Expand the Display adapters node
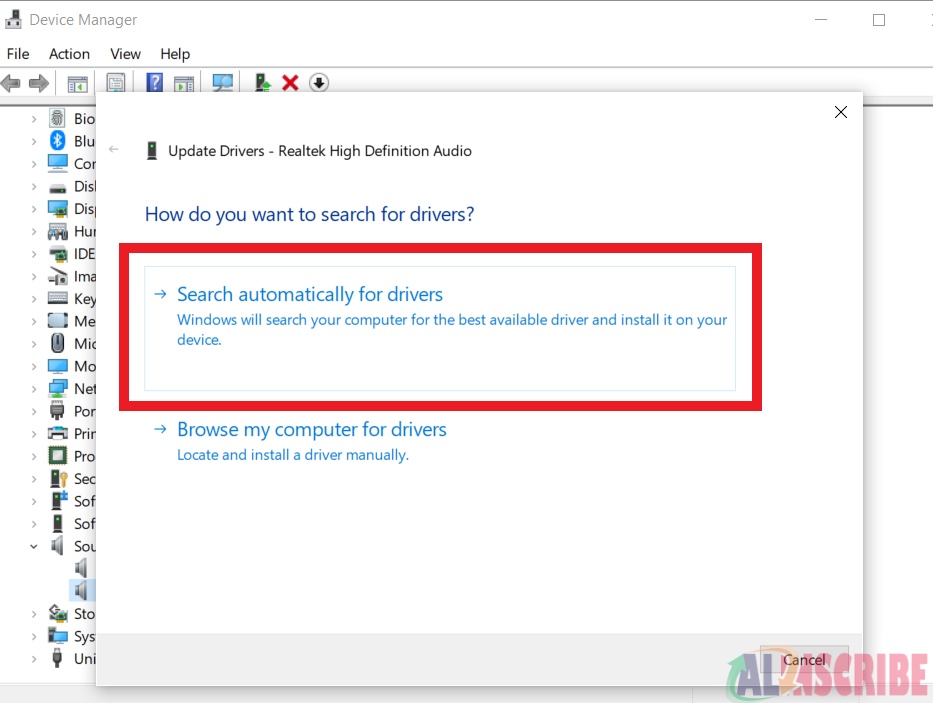The image size is (933, 703). 34,209
